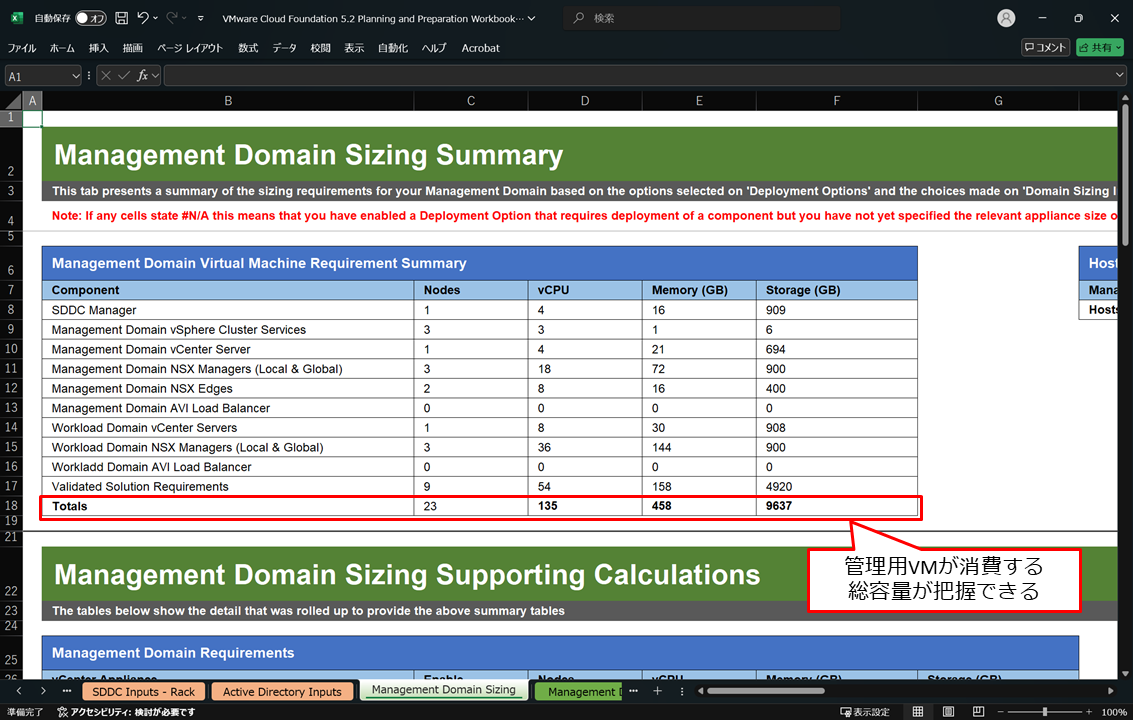
Task: Click the horizontal scroll right arrow
Action: tap(1111, 691)
